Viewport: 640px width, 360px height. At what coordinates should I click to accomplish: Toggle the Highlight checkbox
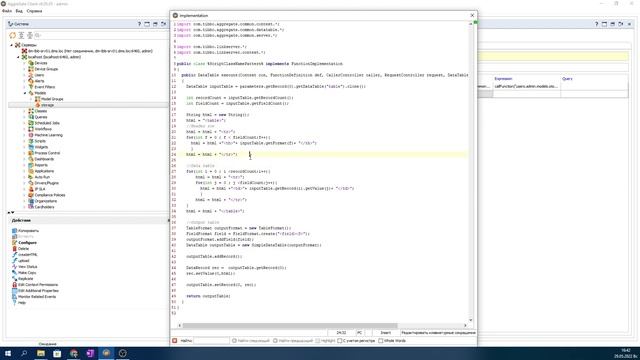click(318, 341)
